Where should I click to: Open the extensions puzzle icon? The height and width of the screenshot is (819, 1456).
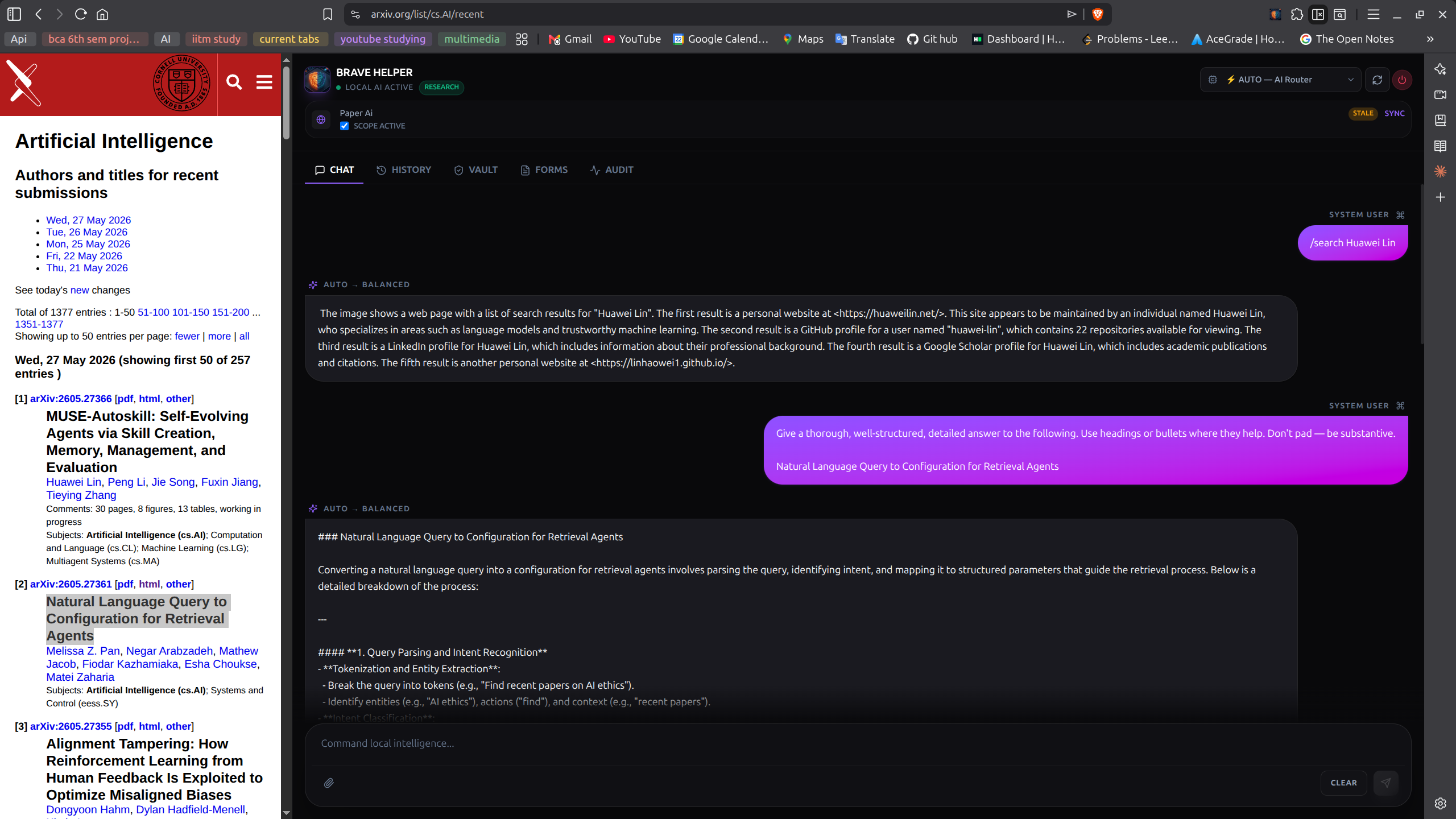click(1297, 14)
